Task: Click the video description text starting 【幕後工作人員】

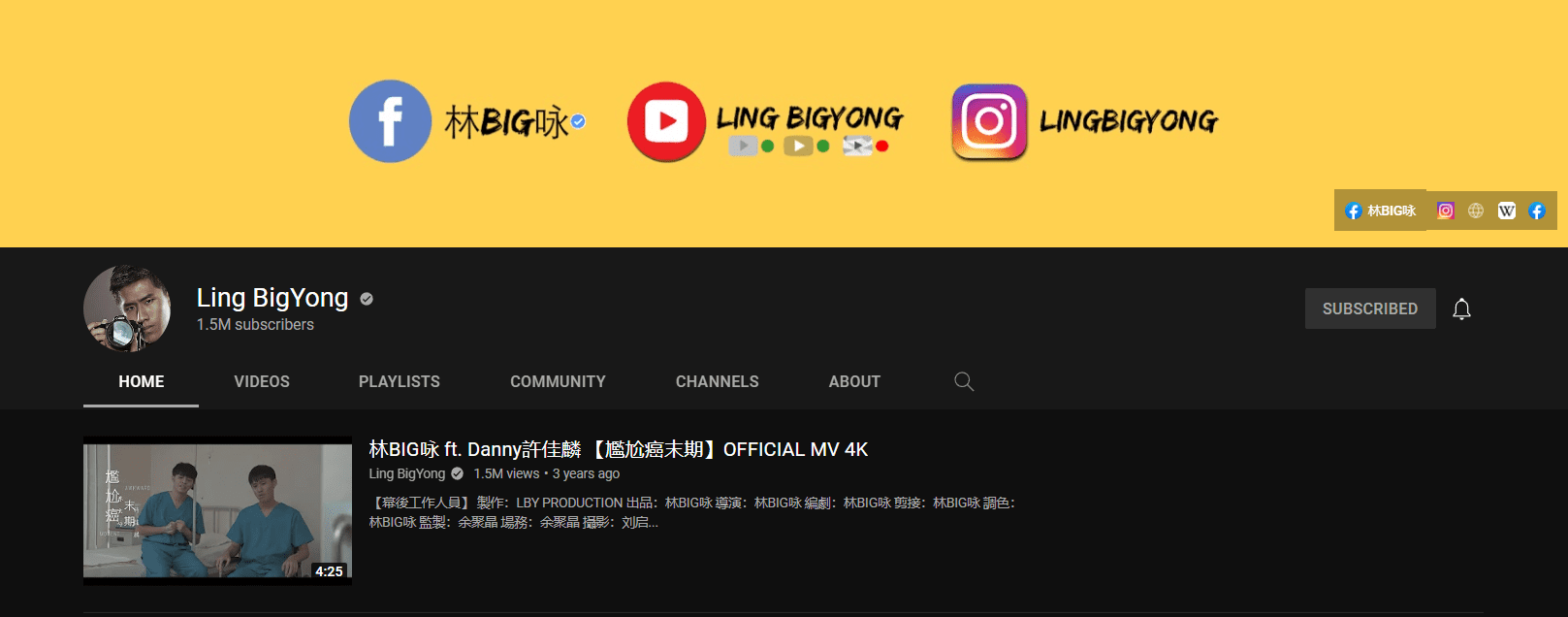Action: point(691,512)
